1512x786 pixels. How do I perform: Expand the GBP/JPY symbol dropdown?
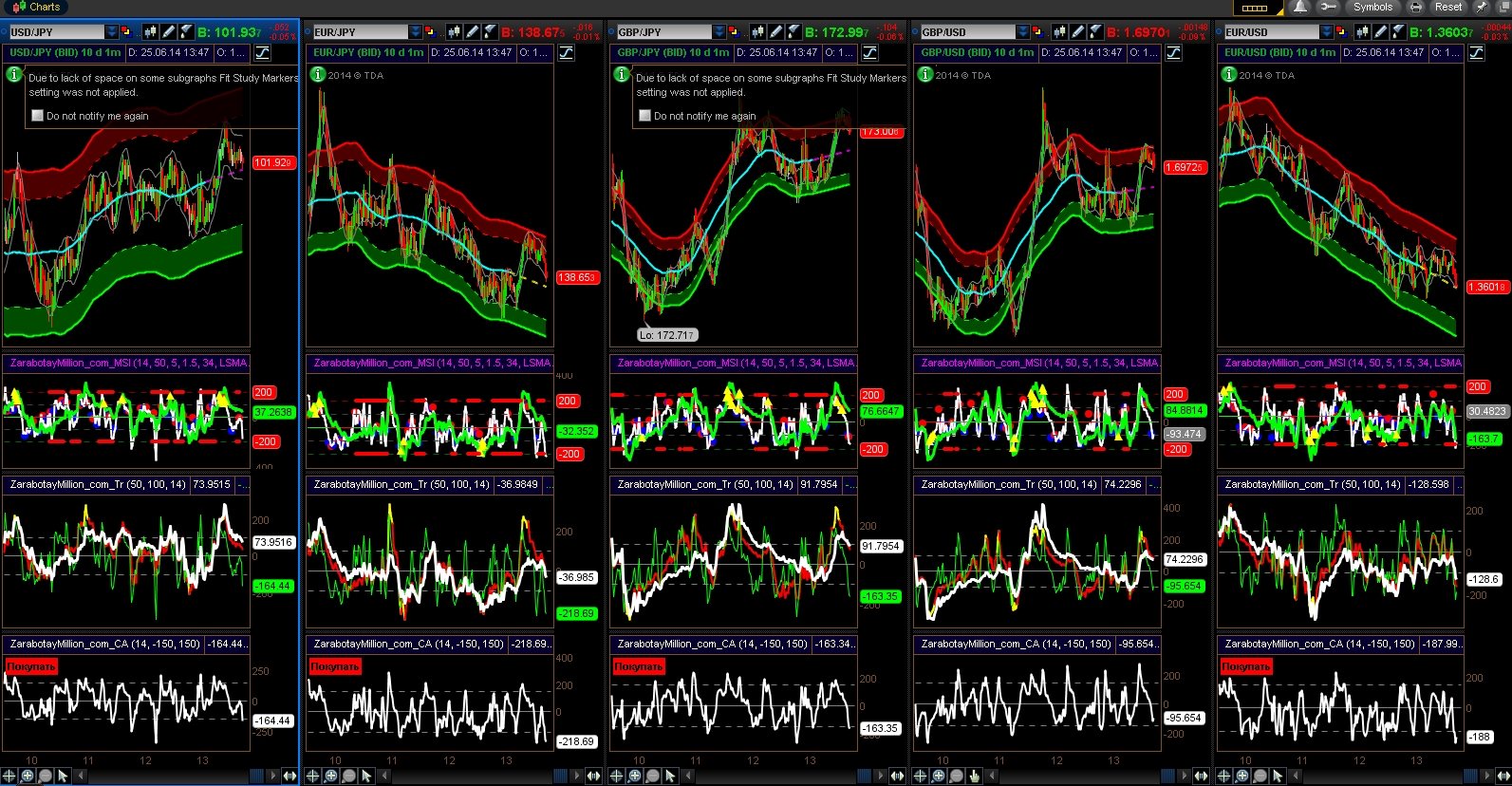click(719, 32)
